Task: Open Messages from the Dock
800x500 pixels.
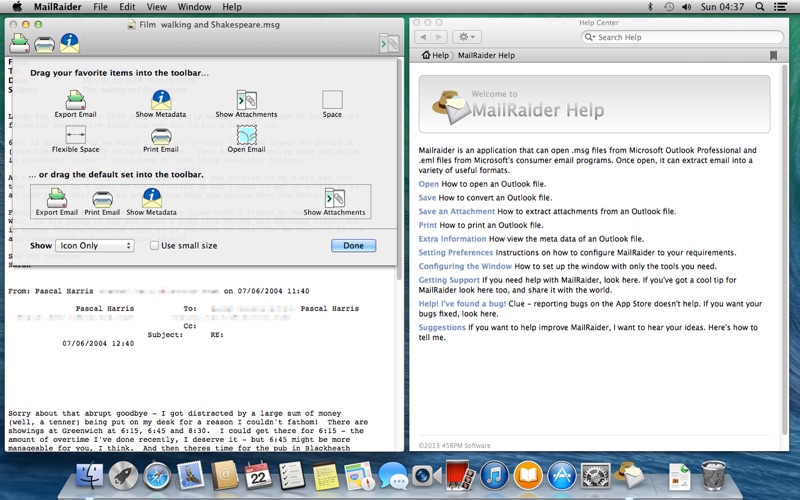Action: 393,475
